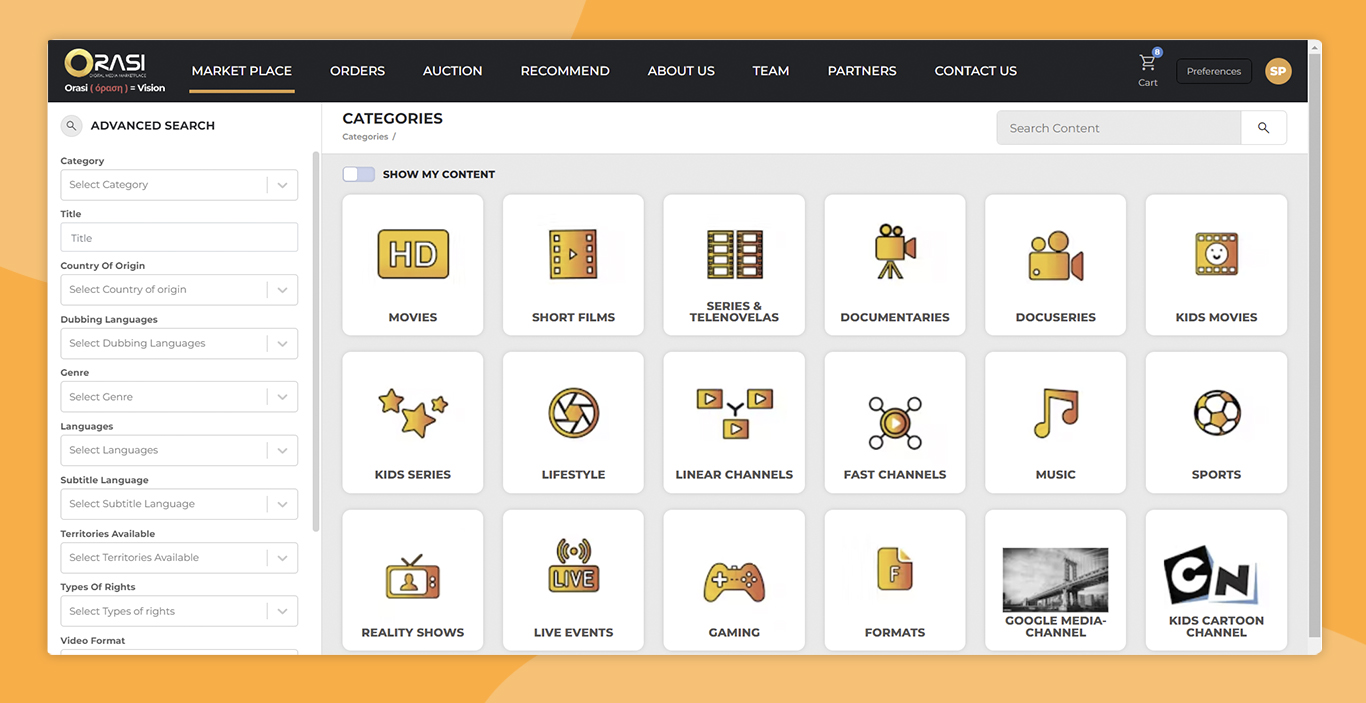Expand the Territories Available dropdown

[179, 558]
